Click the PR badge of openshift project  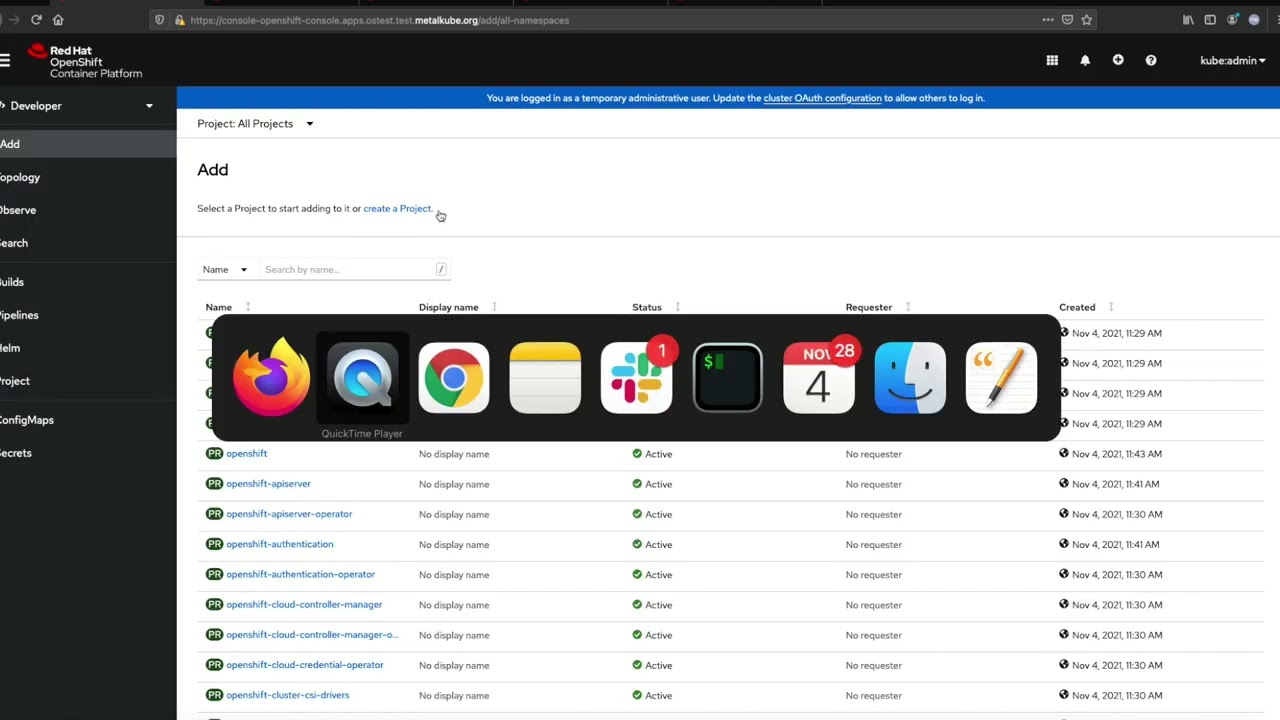[214, 453]
